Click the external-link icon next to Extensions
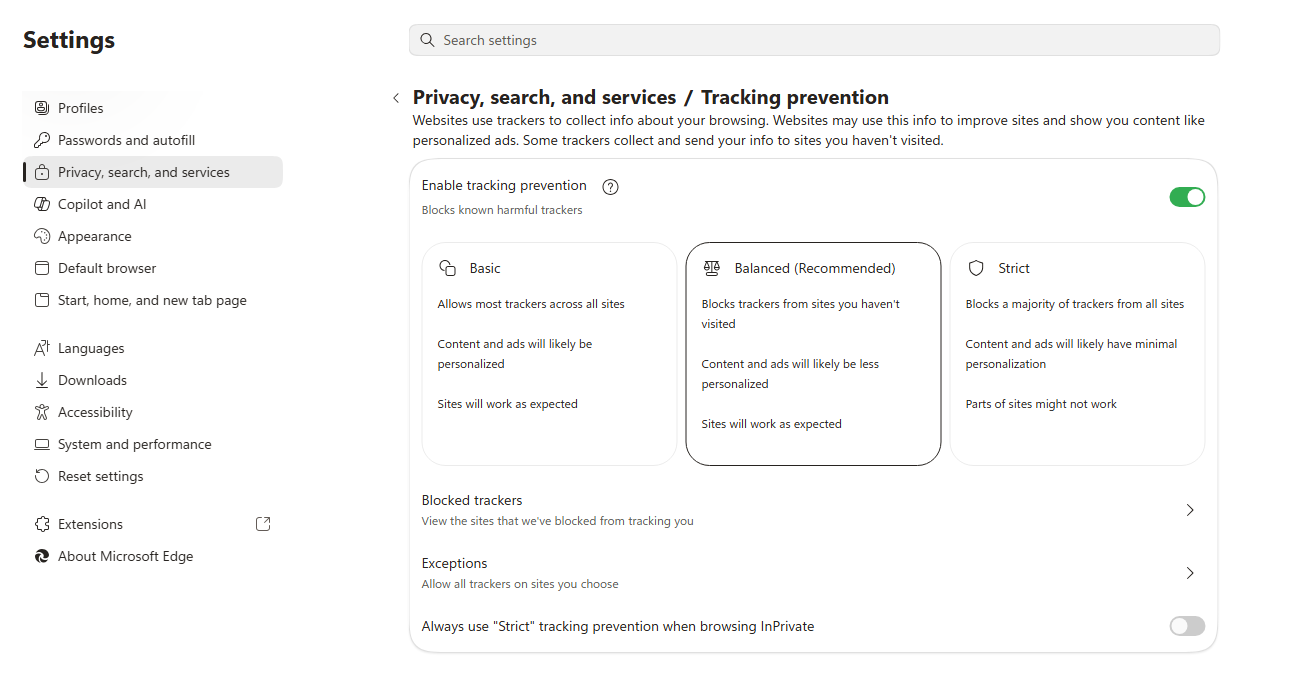The image size is (1295, 689). pyautogui.click(x=263, y=524)
